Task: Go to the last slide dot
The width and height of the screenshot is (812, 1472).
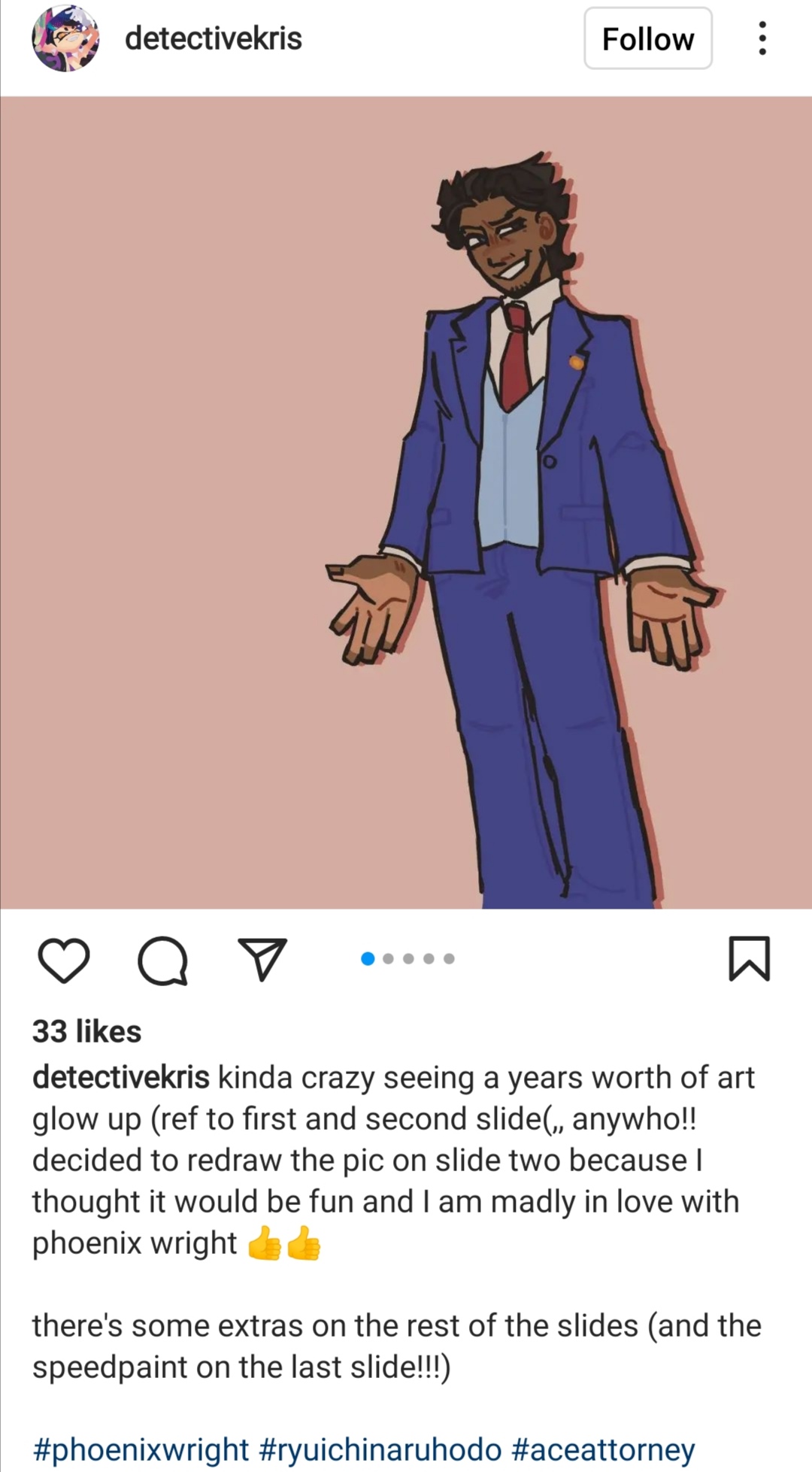Action: point(449,958)
